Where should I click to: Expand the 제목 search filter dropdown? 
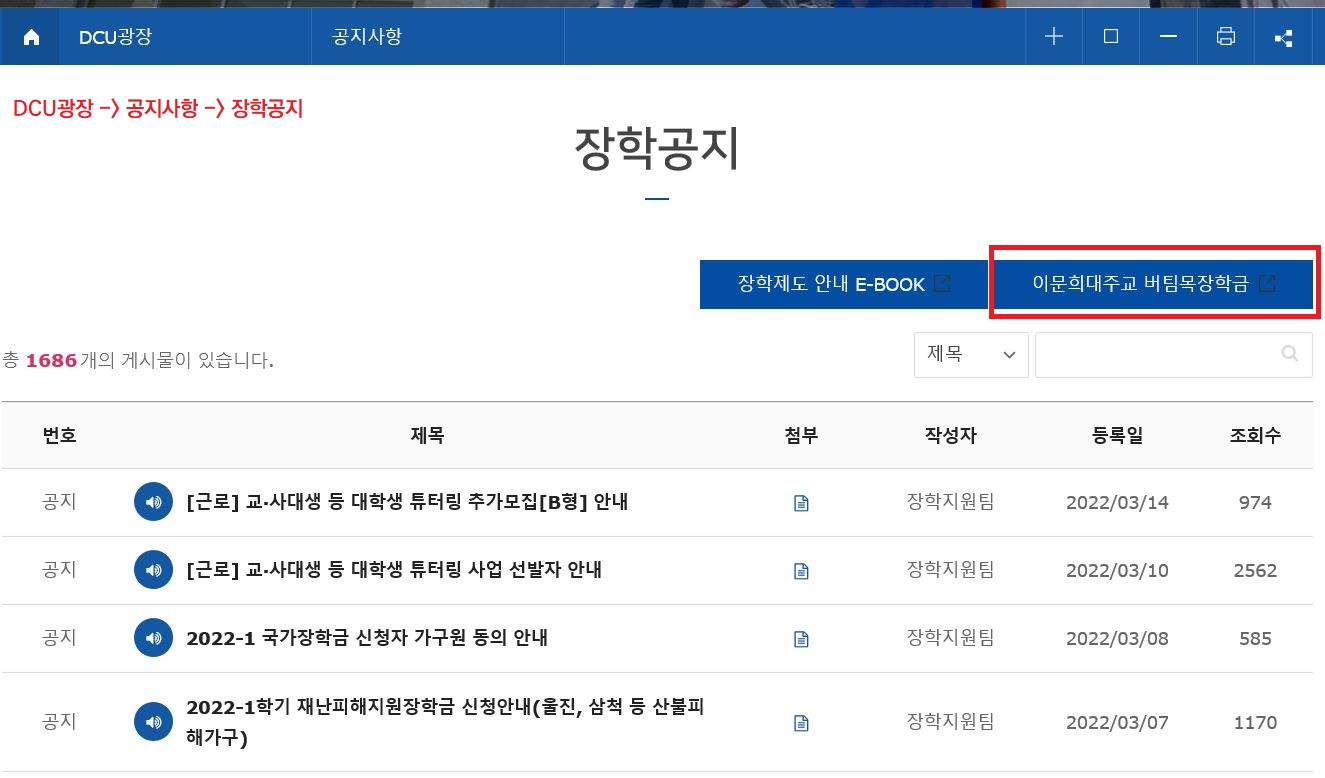pos(970,355)
